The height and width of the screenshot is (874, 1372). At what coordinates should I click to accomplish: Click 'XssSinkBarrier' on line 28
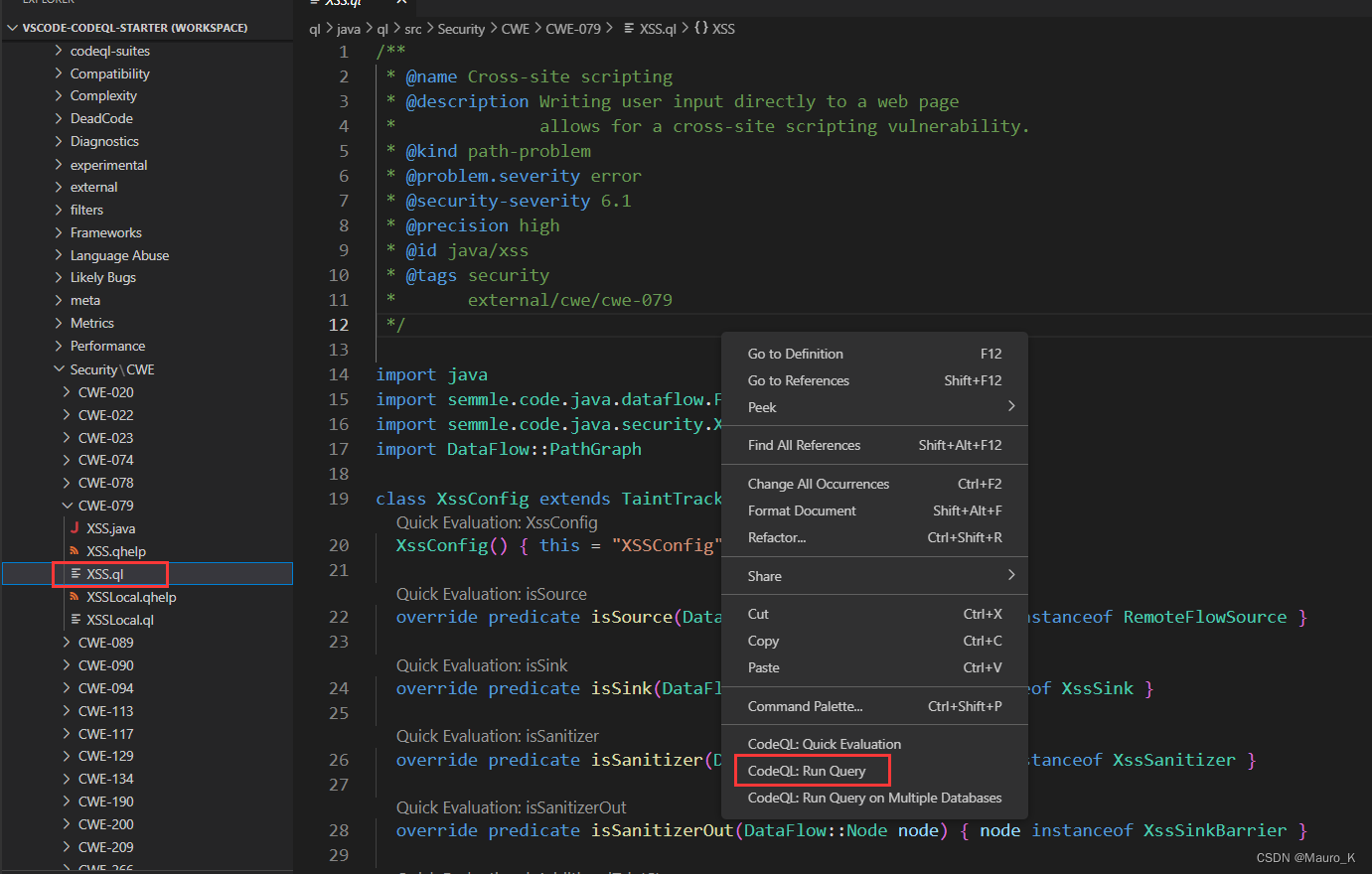pyautogui.click(x=1215, y=830)
